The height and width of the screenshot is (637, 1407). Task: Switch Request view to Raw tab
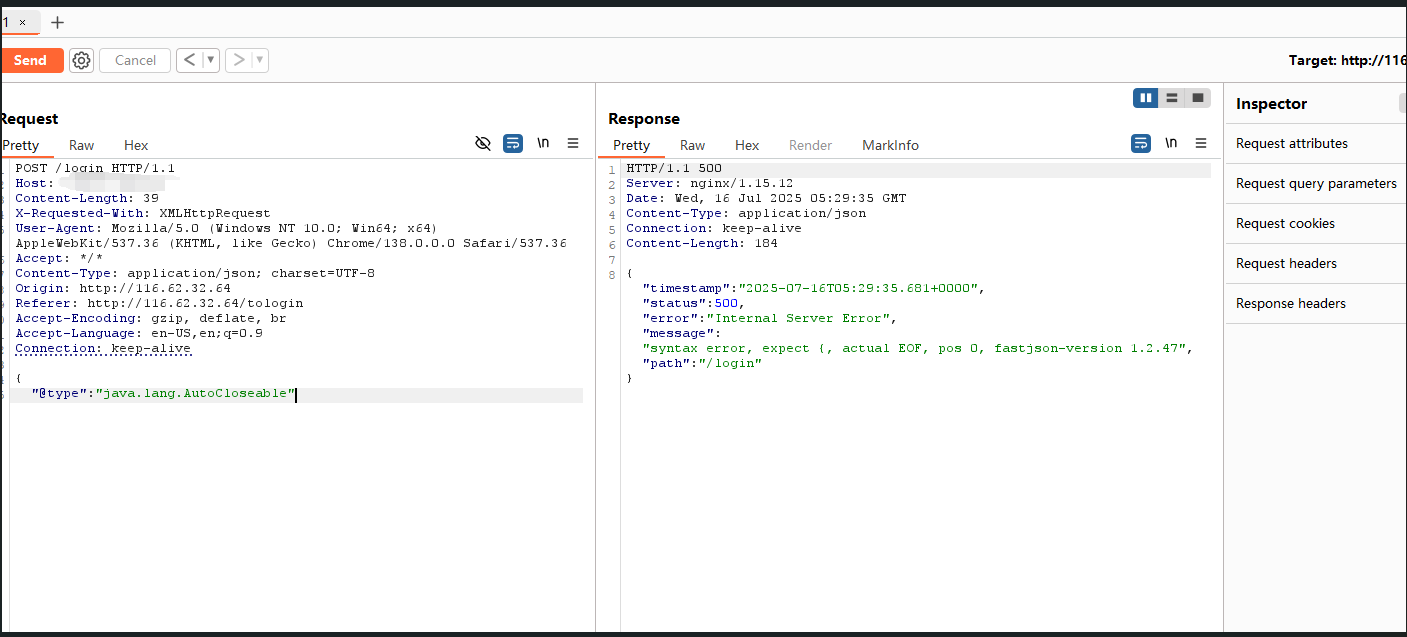coord(82,145)
